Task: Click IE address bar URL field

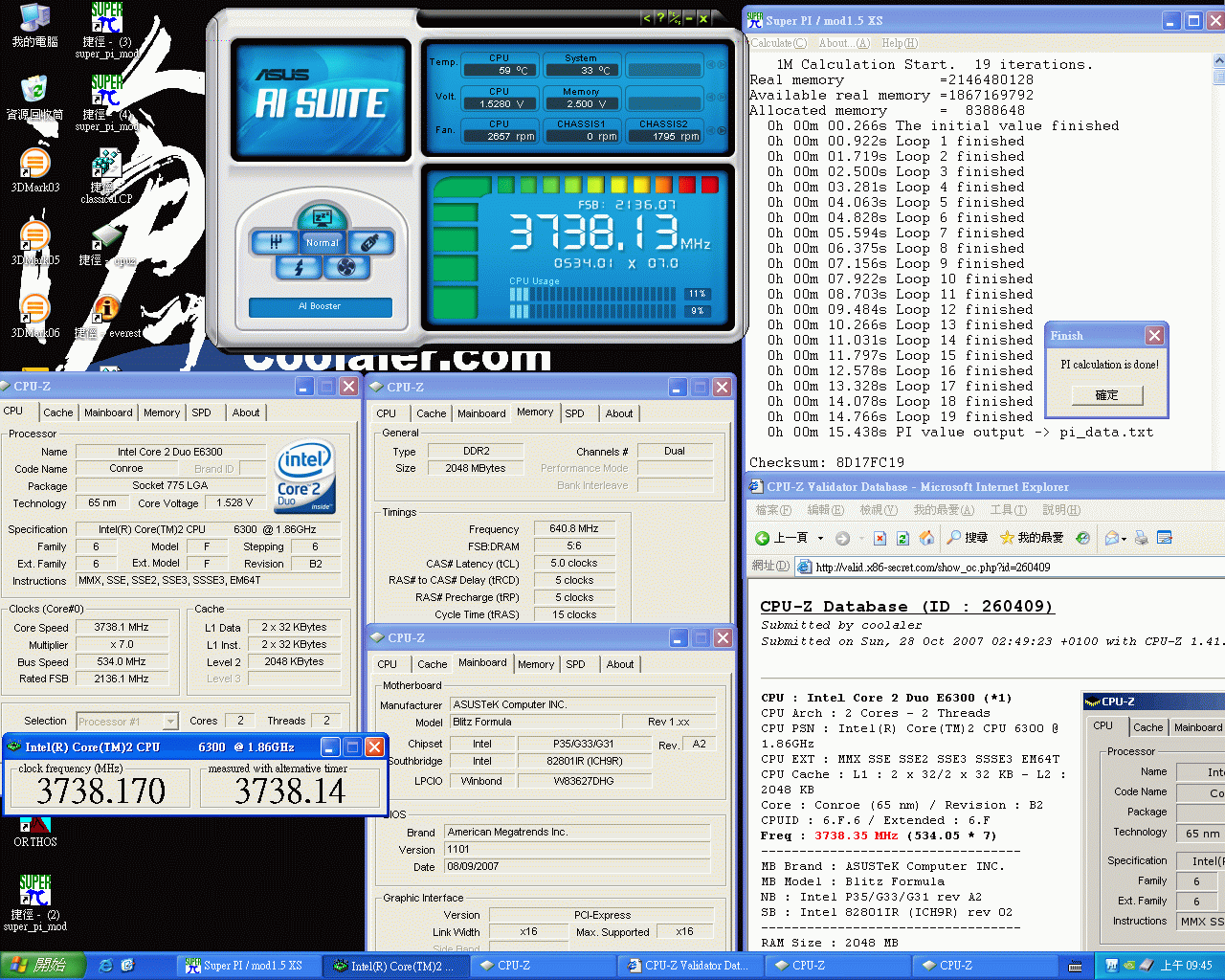Action: coord(1010,567)
